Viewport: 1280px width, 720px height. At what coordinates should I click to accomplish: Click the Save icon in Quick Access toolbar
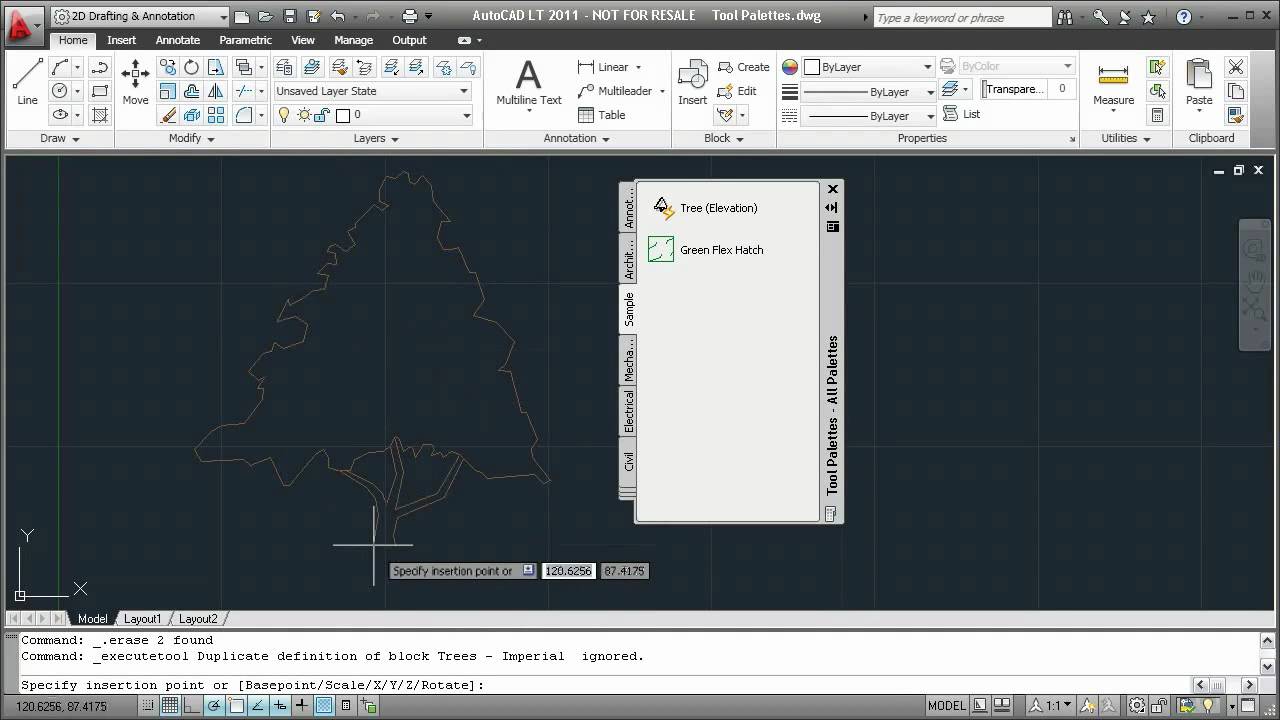point(289,16)
